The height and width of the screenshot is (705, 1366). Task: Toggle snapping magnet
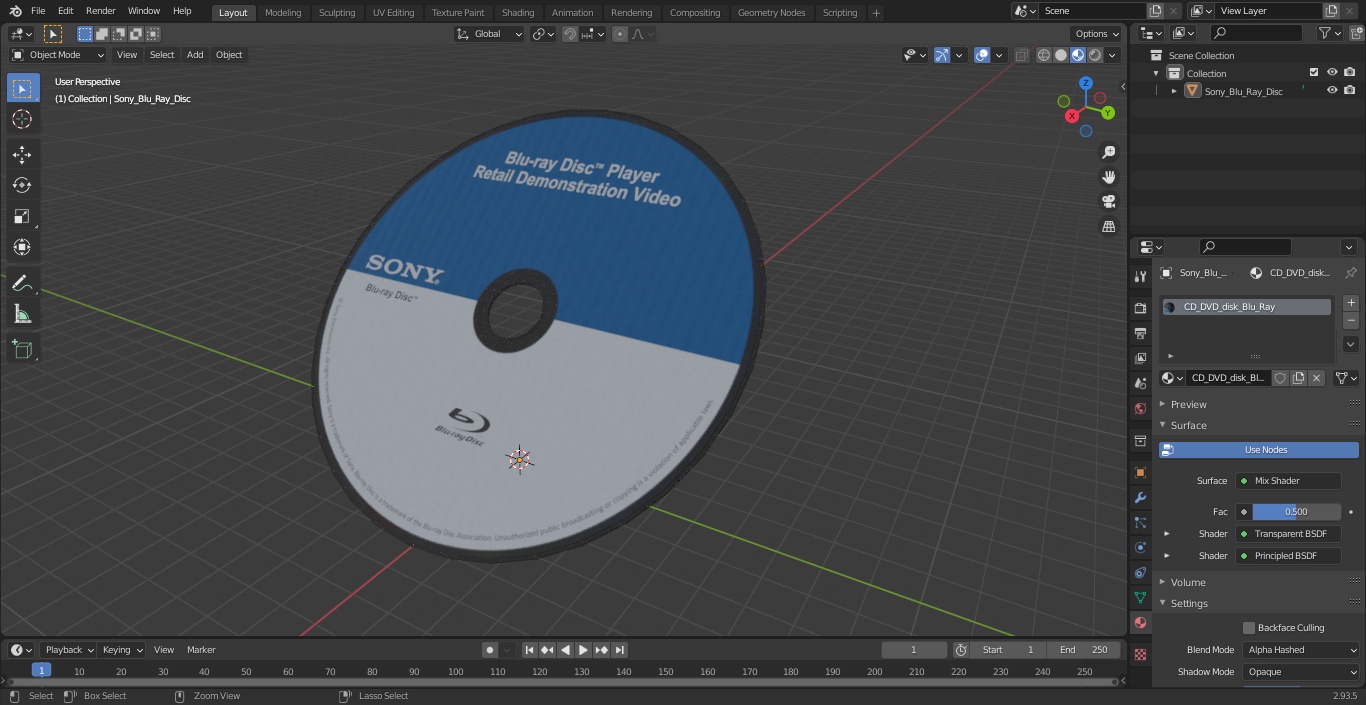pyautogui.click(x=570, y=34)
